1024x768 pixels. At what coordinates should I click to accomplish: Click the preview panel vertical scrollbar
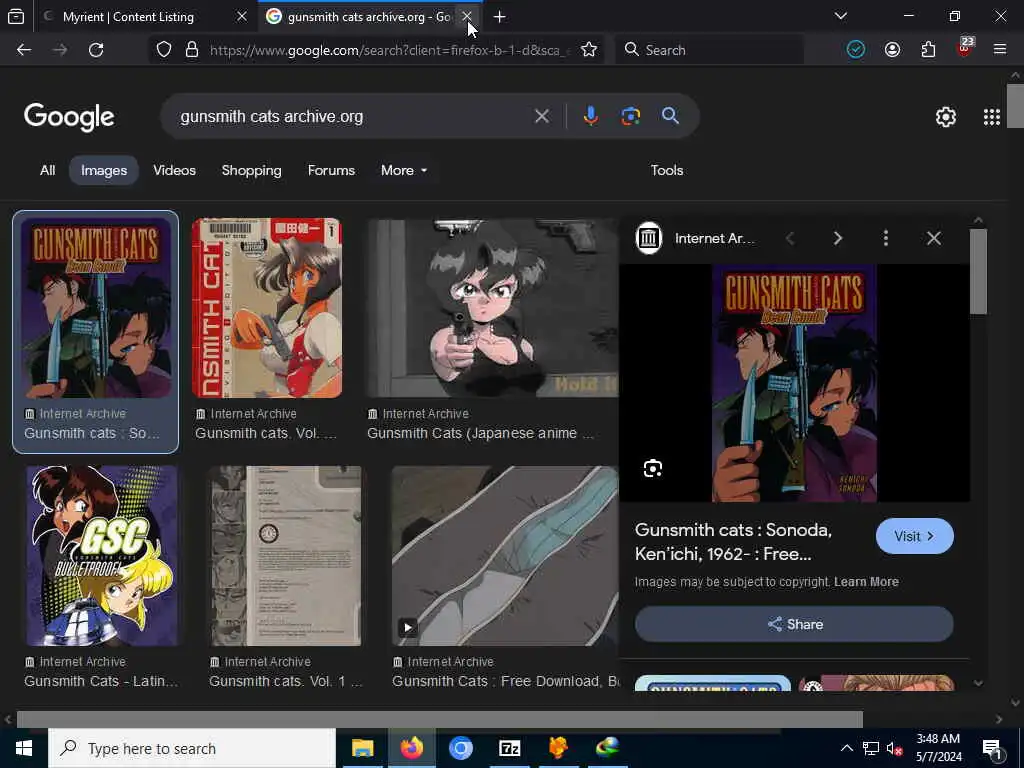(x=978, y=272)
